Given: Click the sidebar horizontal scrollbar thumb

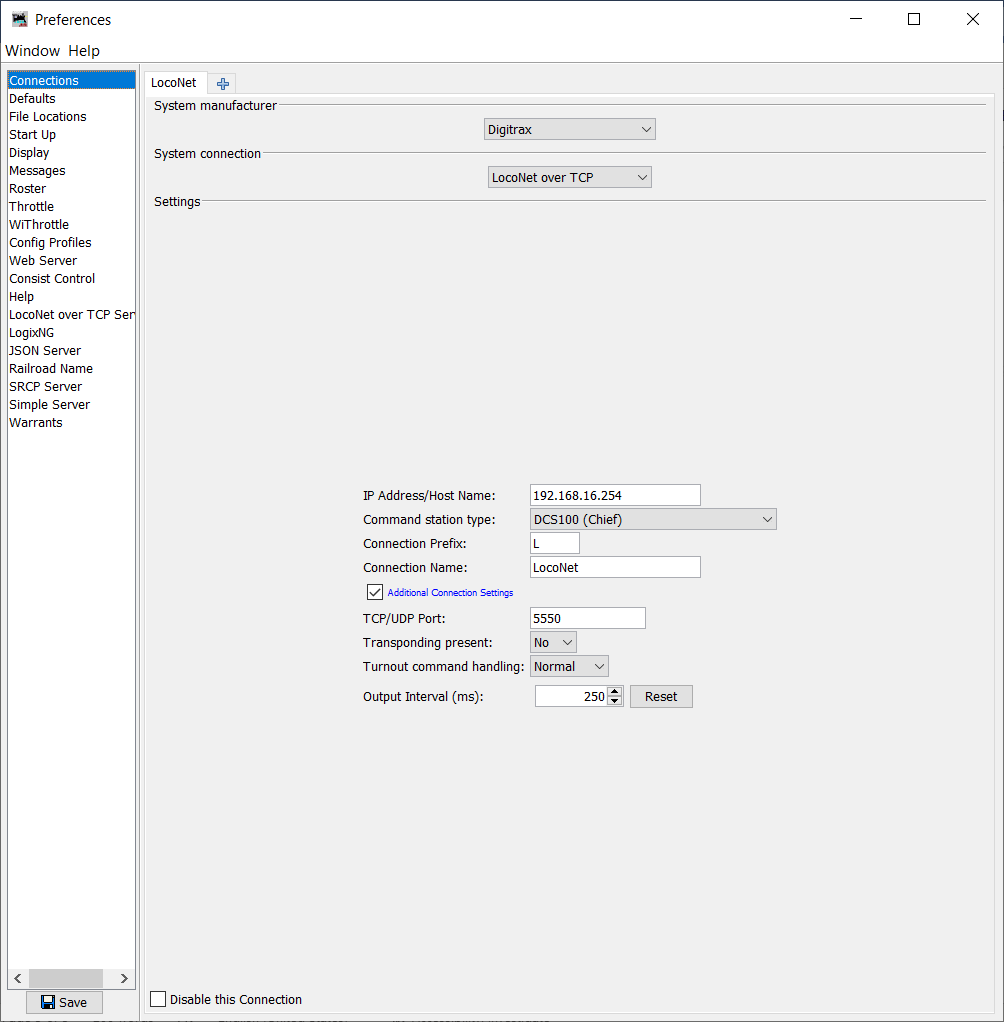Looking at the screenshot, I should [x=66, y=978].
